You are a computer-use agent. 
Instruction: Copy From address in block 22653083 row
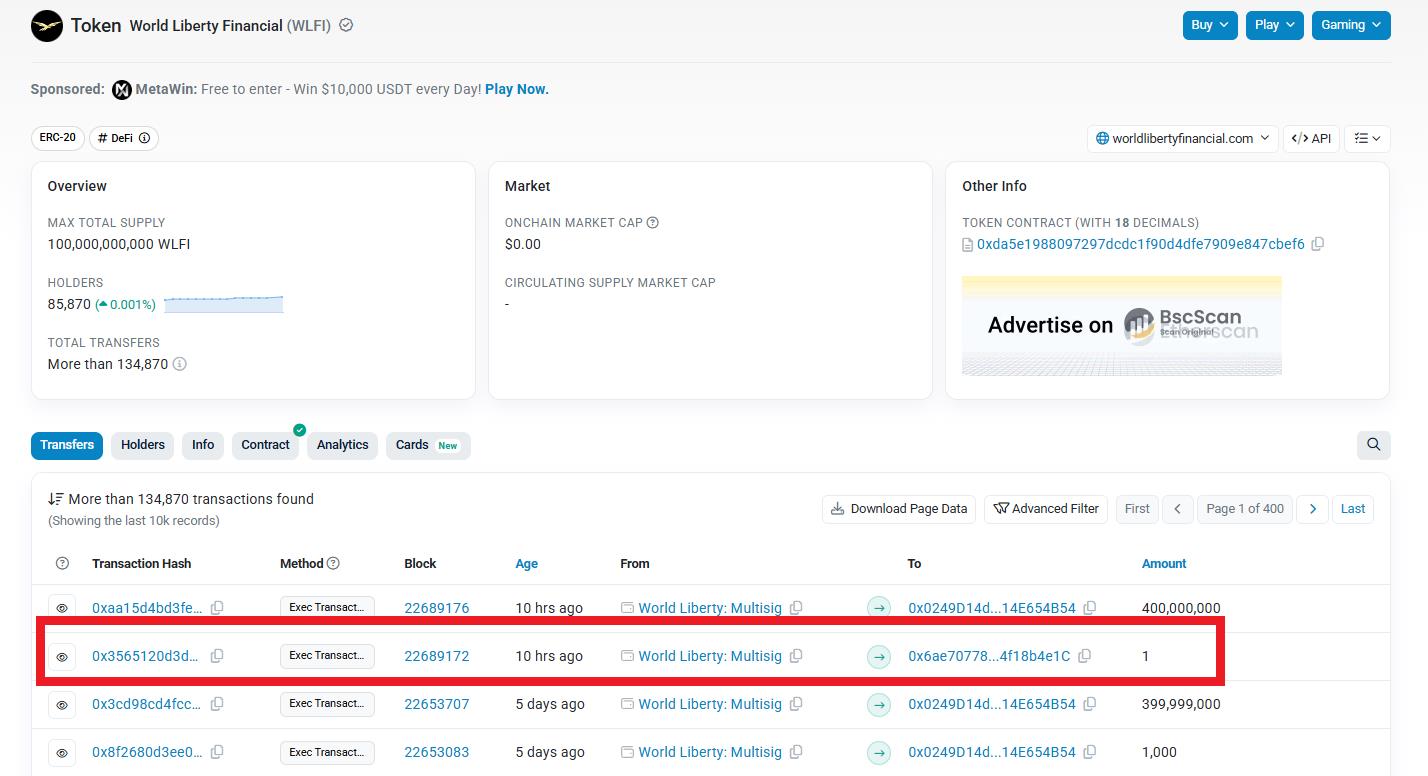796,752
